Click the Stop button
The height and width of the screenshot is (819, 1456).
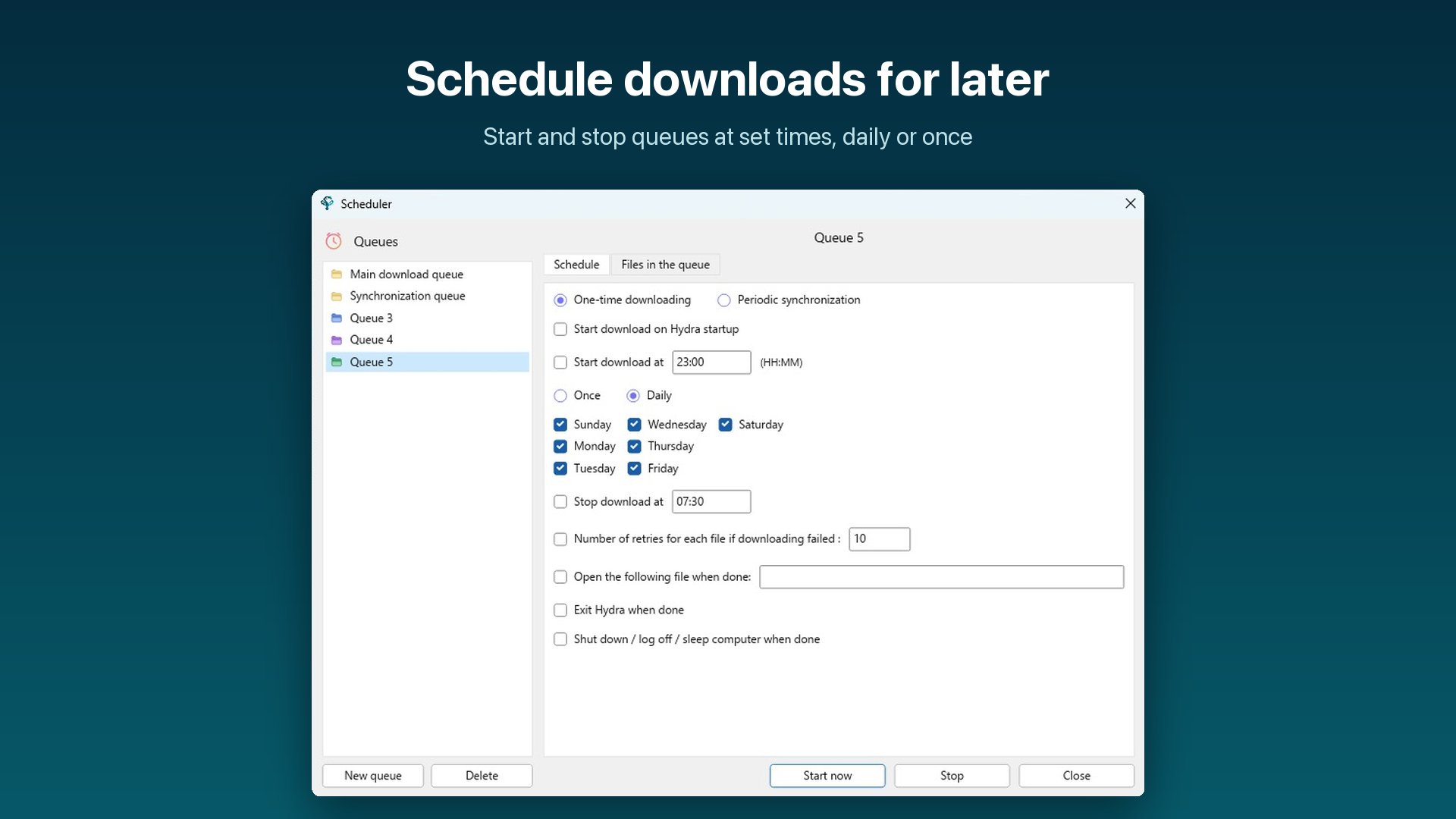[x=952, y=776]
